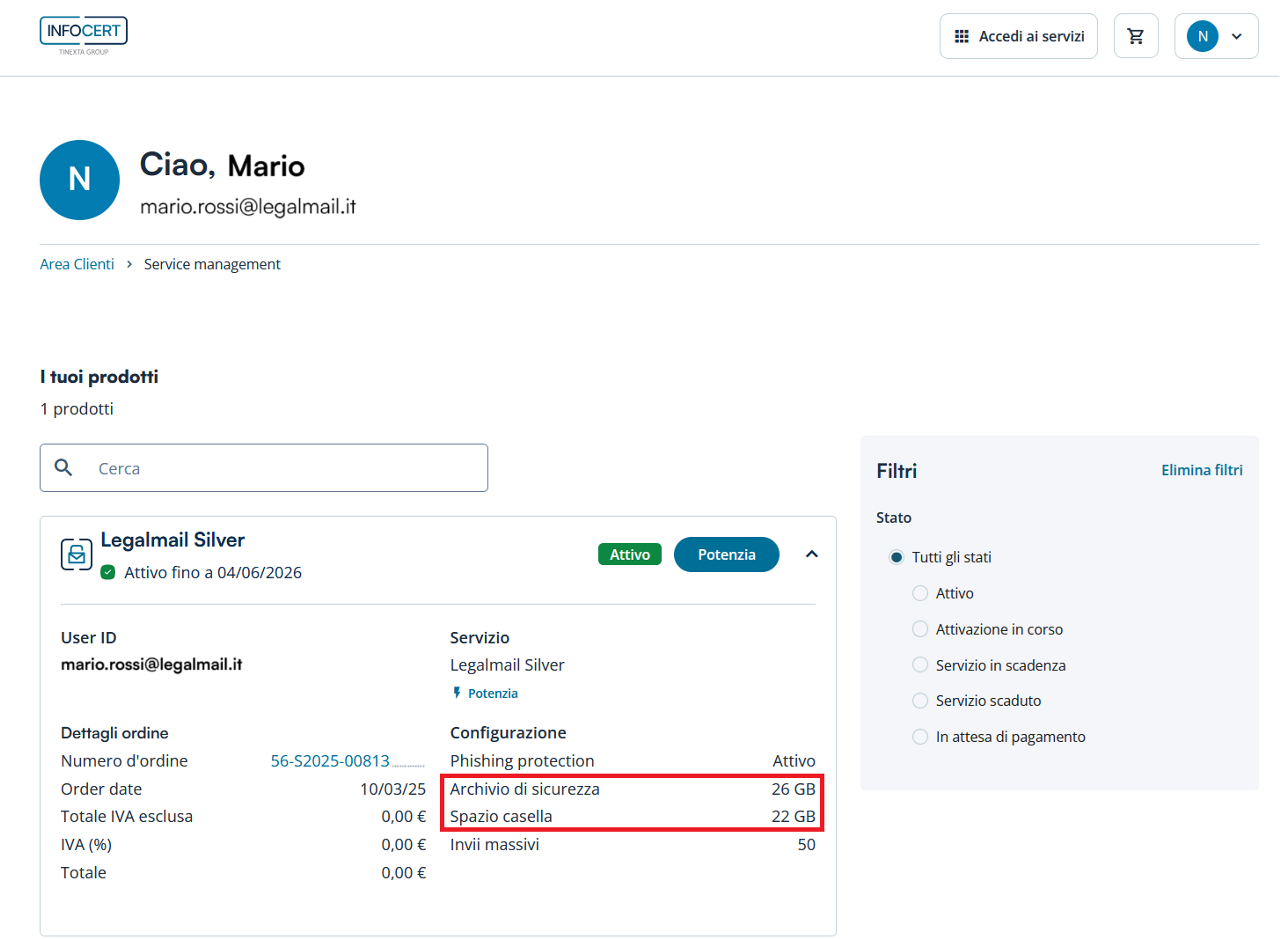
Task: Click the search magnifier icon
Action: [64, 468]
